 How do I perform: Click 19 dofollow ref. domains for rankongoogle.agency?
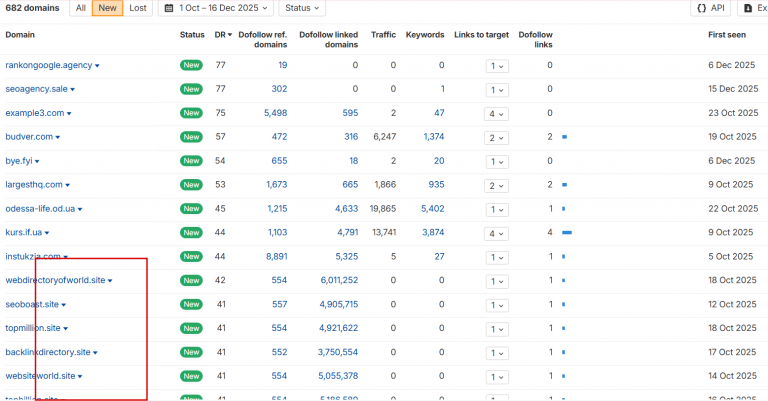coord(283,65)
